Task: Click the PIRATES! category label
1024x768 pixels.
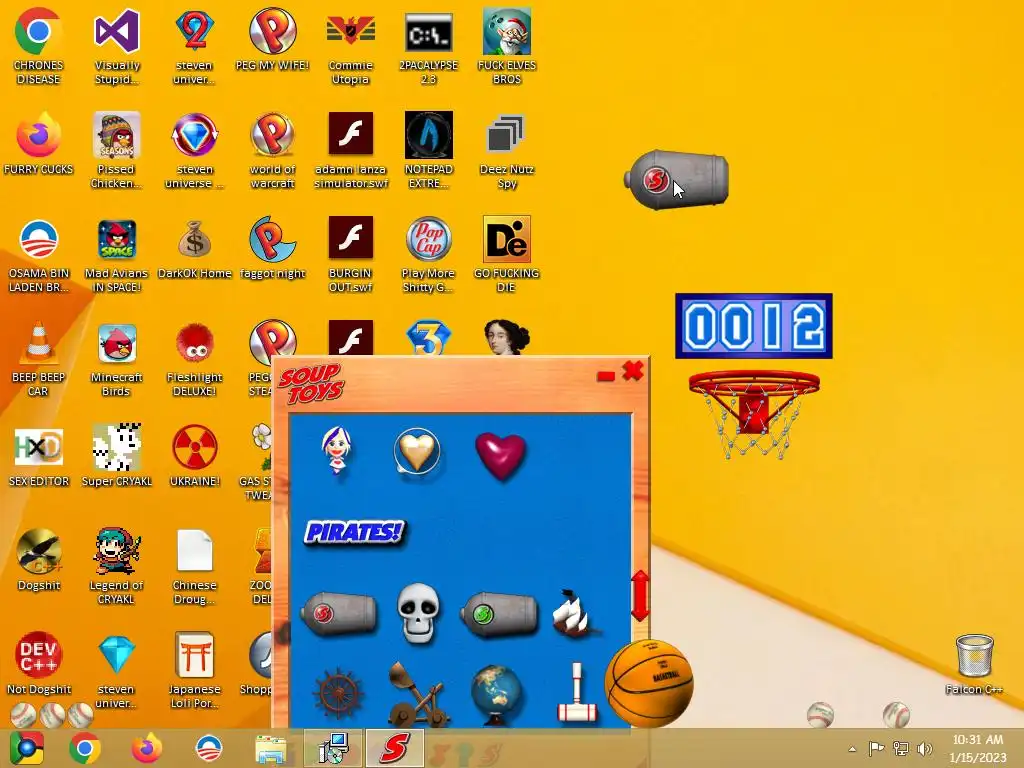Action: tap(354, 532)
